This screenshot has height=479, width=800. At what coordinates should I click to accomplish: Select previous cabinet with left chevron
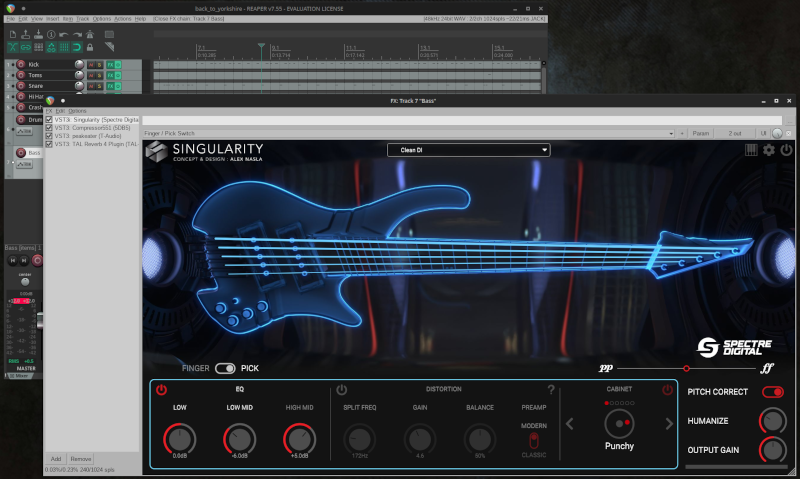pyautogui.click(x=570, y=424)
